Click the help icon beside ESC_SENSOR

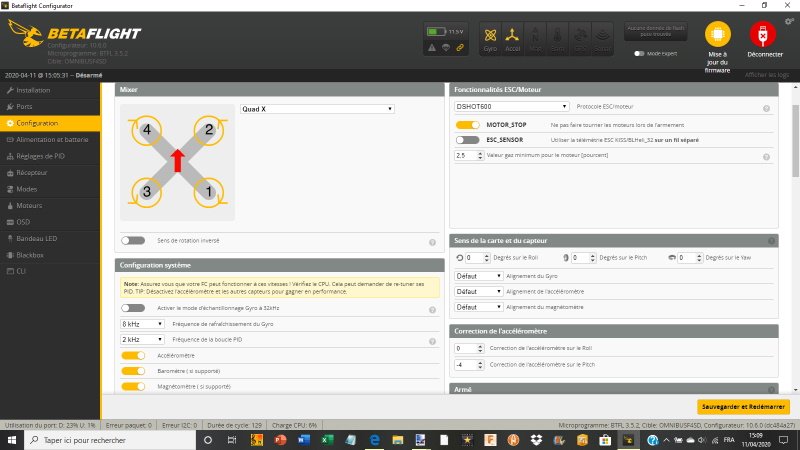click(x=766, y=140)
